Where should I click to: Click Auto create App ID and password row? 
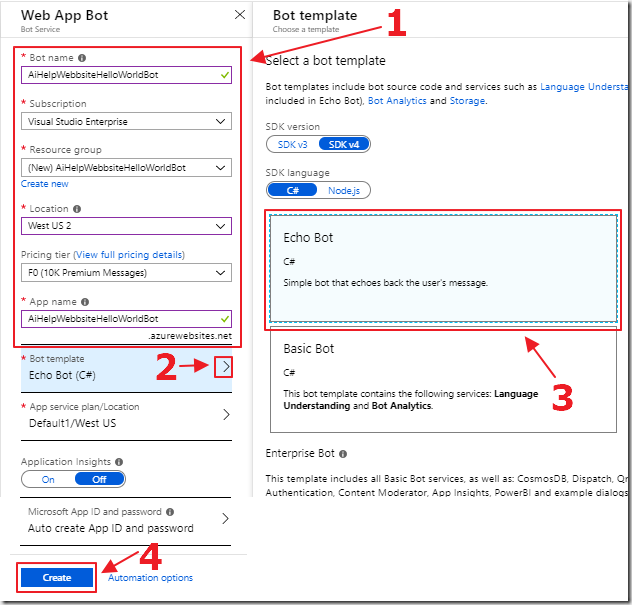click(x=125, y=521)
